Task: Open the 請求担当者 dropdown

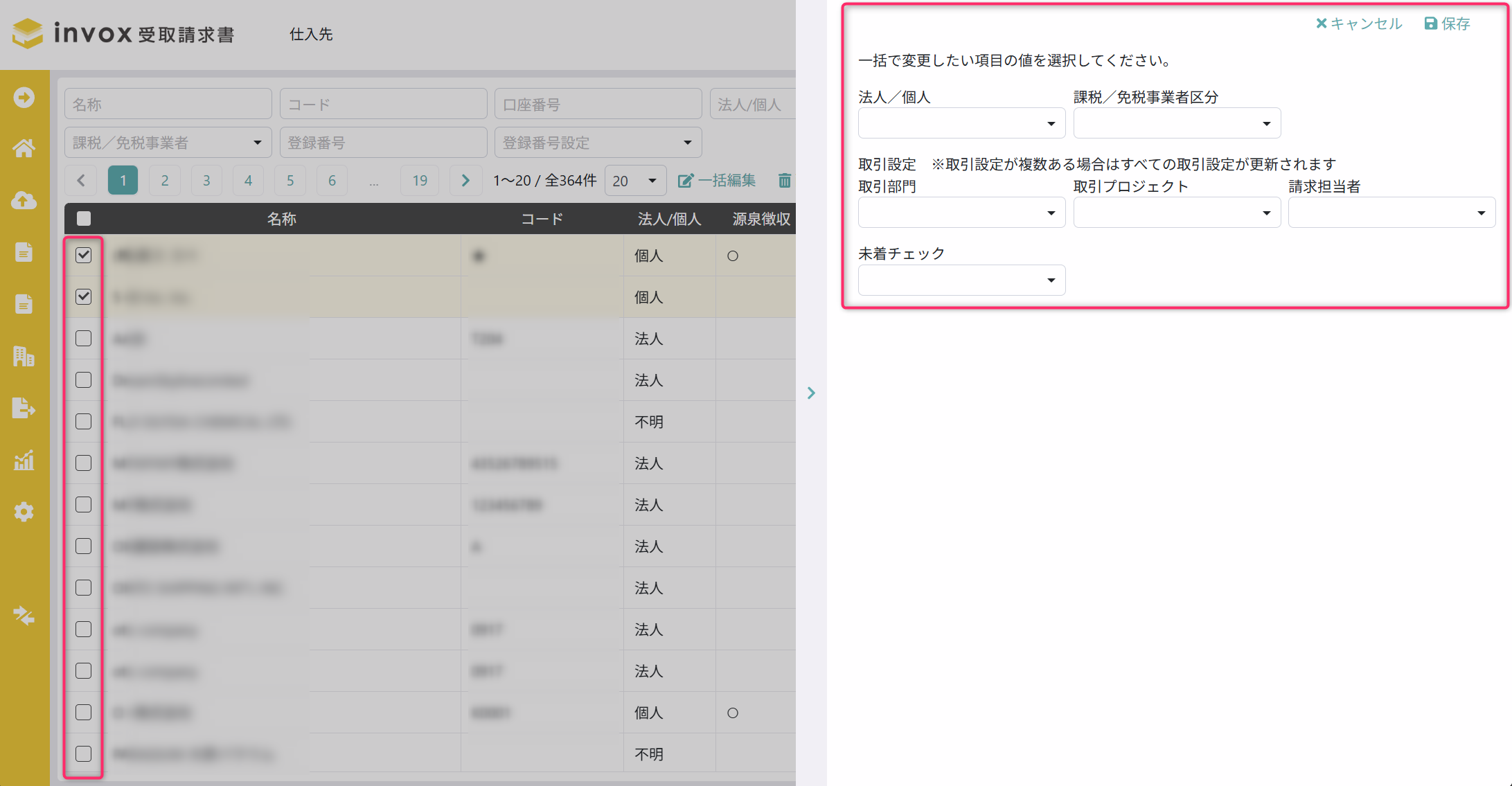Action: [1391, 213]
